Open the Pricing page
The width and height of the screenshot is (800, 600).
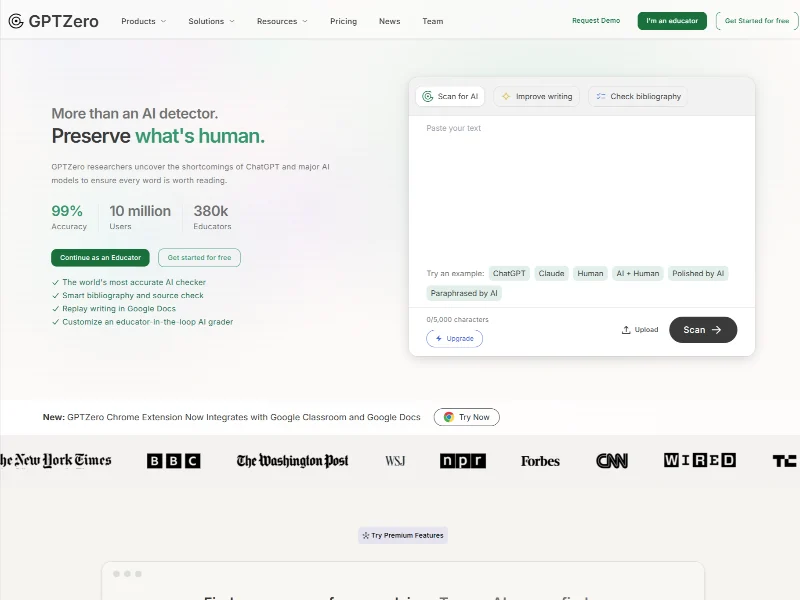tap(343, 21)
